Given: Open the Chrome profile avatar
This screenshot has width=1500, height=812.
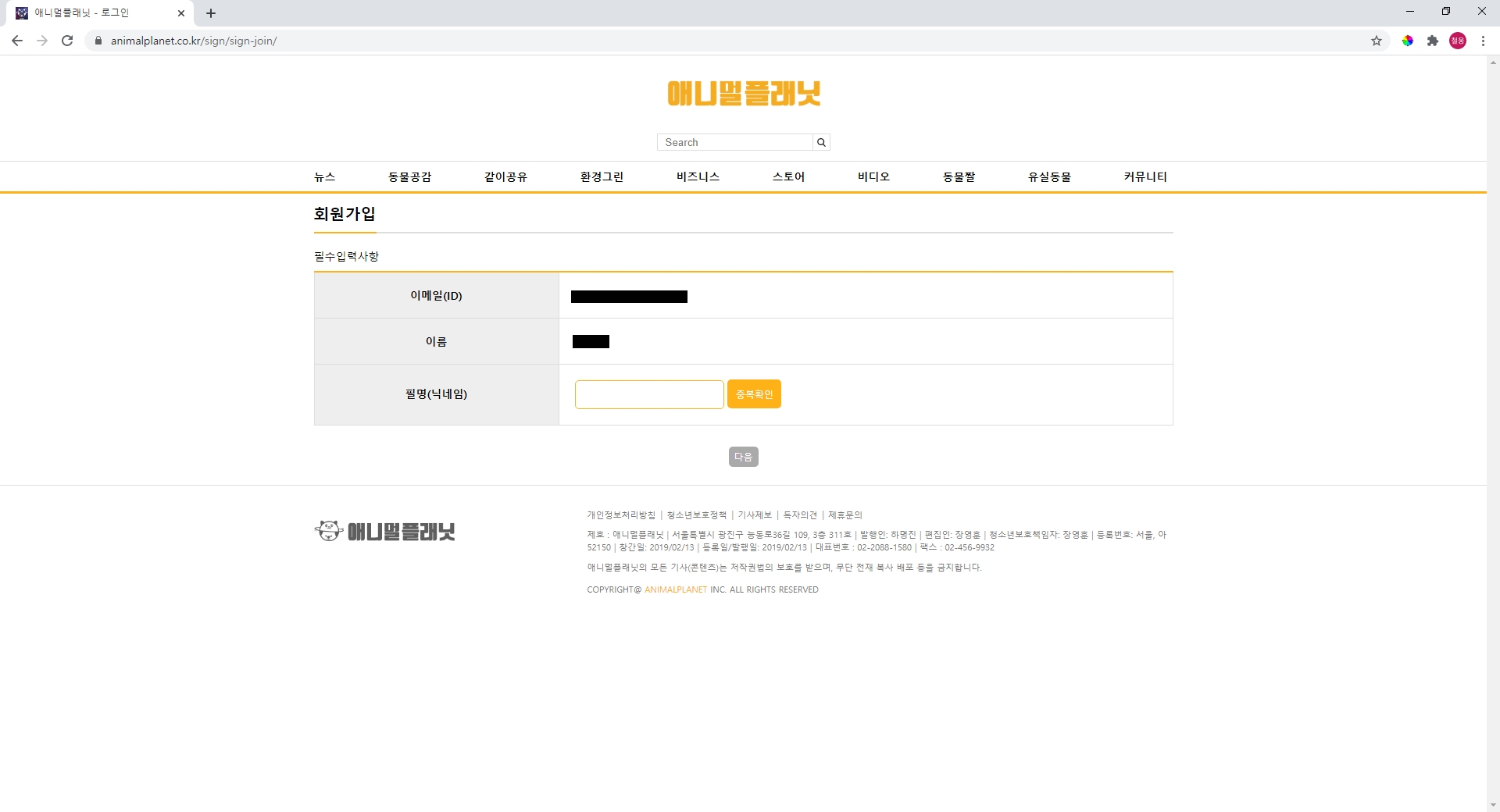Looking at the screenshot, I should point(1458,41).
